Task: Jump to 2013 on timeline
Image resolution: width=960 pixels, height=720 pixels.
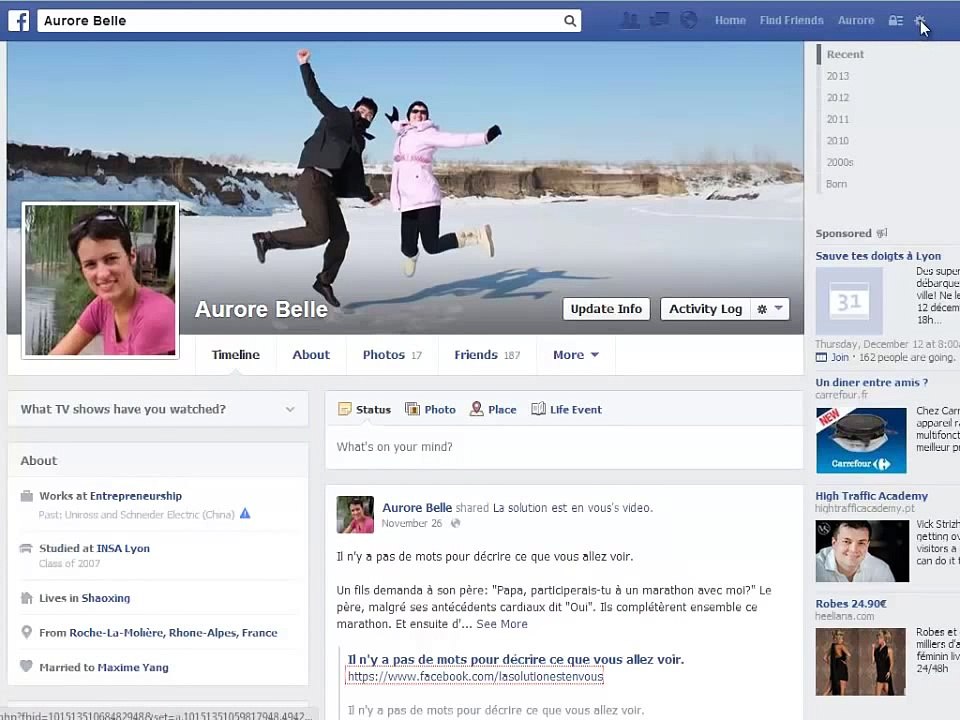Action: point(838,76)
